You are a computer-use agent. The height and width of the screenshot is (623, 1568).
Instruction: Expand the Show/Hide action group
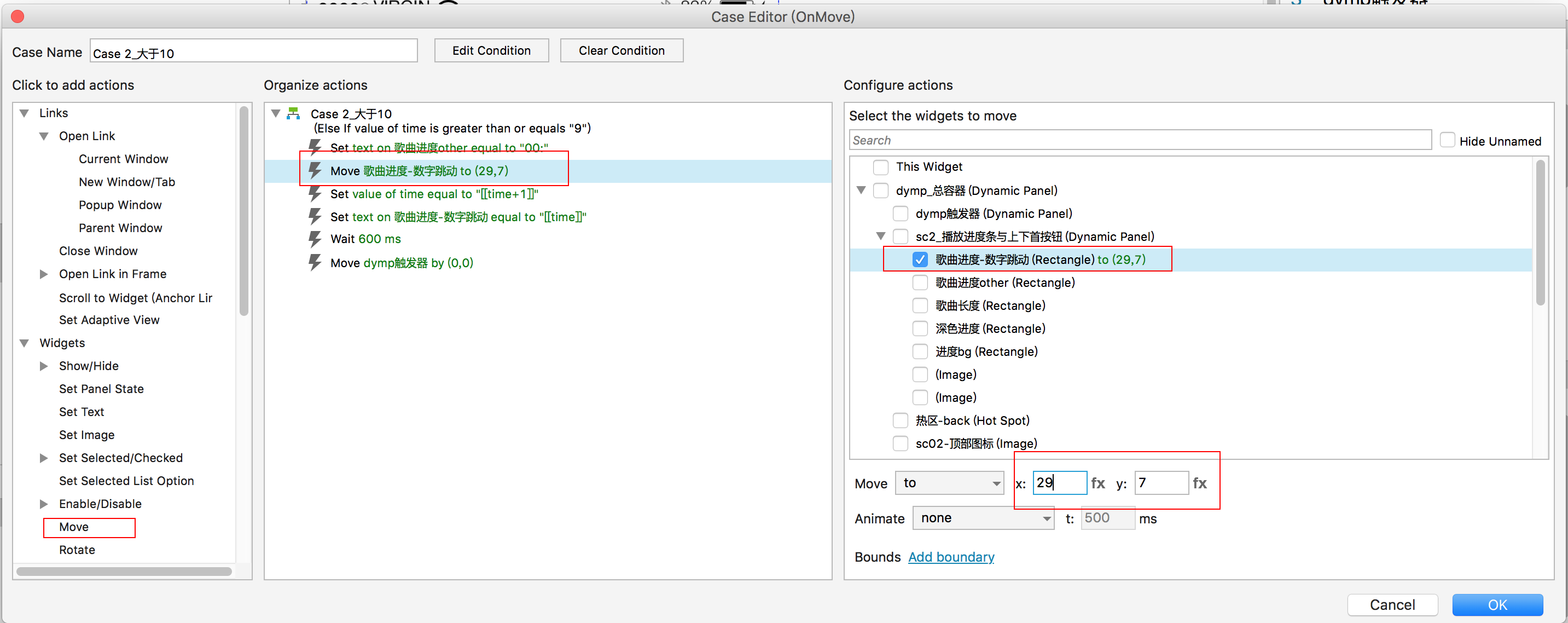[x=44, y=366]
